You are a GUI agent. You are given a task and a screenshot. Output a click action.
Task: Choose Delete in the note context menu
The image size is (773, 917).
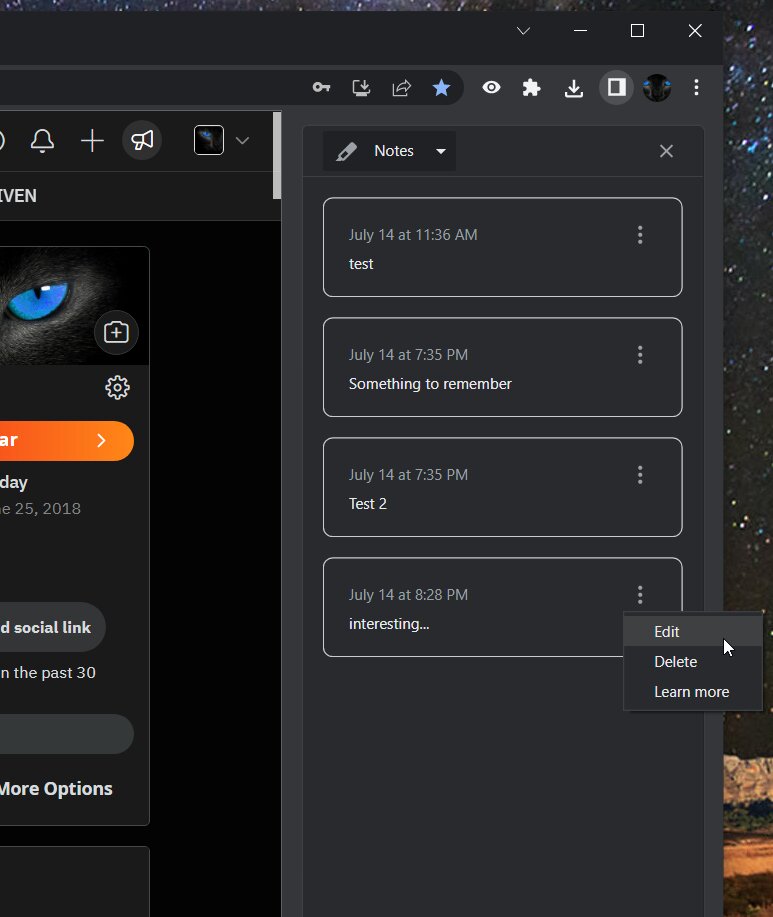tap(676, 662)
